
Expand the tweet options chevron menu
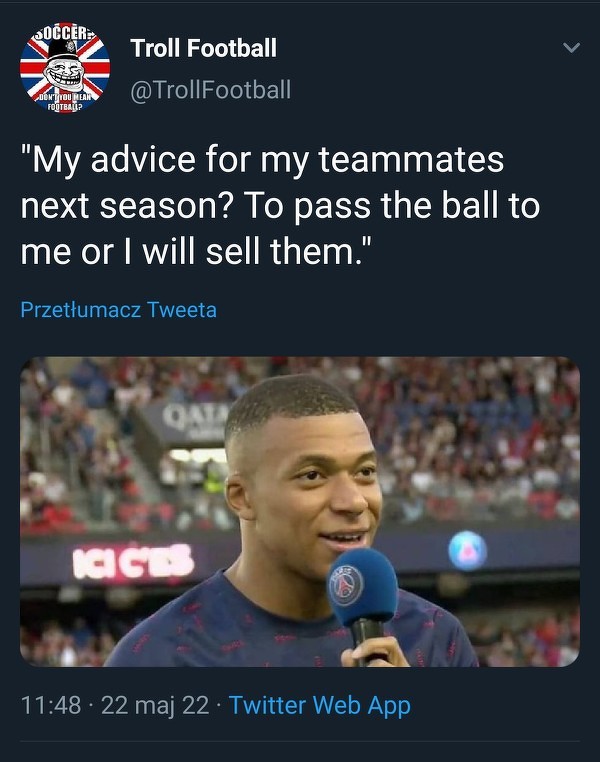point(571,48)
